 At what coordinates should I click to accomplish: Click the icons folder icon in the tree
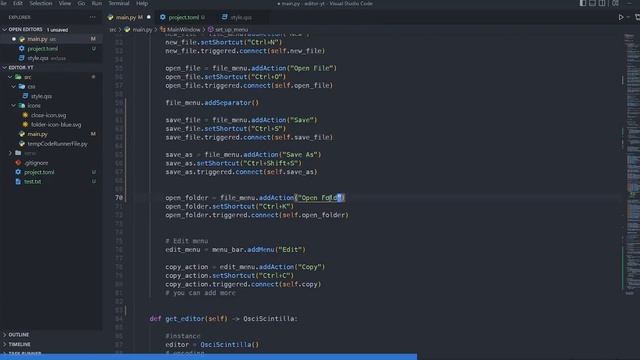pos(22,105)
